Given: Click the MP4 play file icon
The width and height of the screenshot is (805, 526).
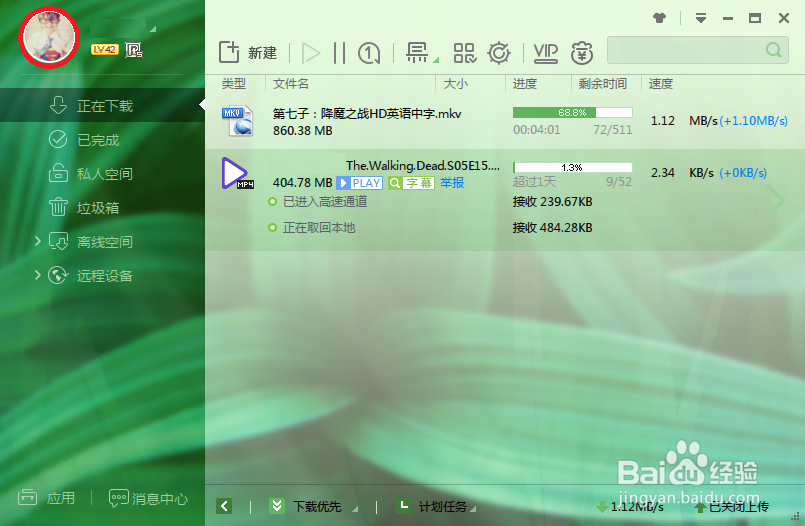Looking at the screenshot, I should [238, 173].
